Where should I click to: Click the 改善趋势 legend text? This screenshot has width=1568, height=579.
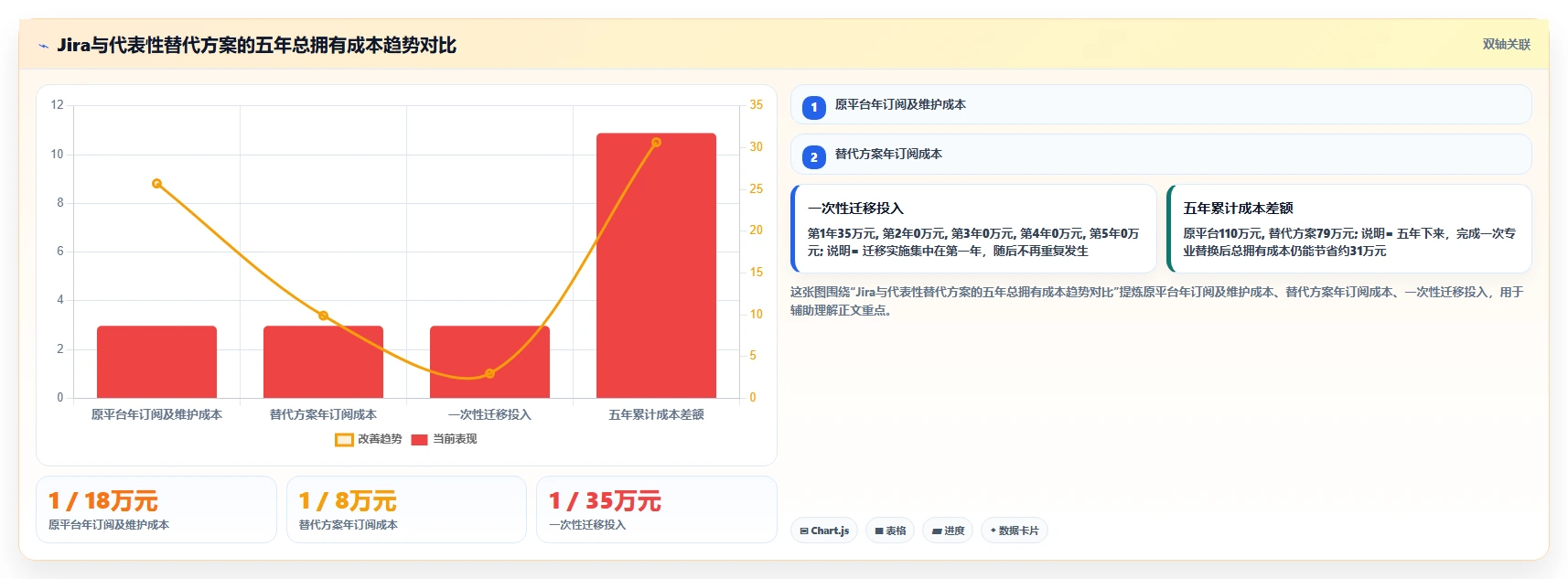380,439
